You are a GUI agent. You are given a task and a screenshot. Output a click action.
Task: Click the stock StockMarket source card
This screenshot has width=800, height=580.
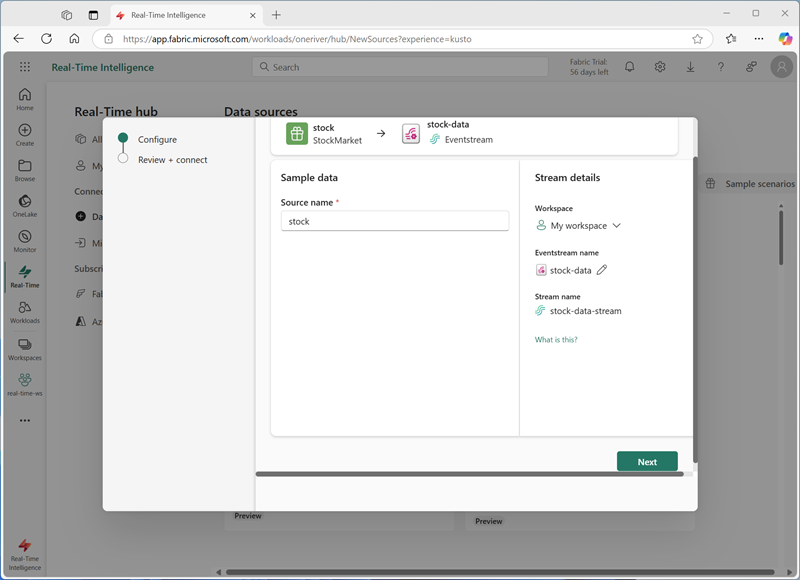324,134
